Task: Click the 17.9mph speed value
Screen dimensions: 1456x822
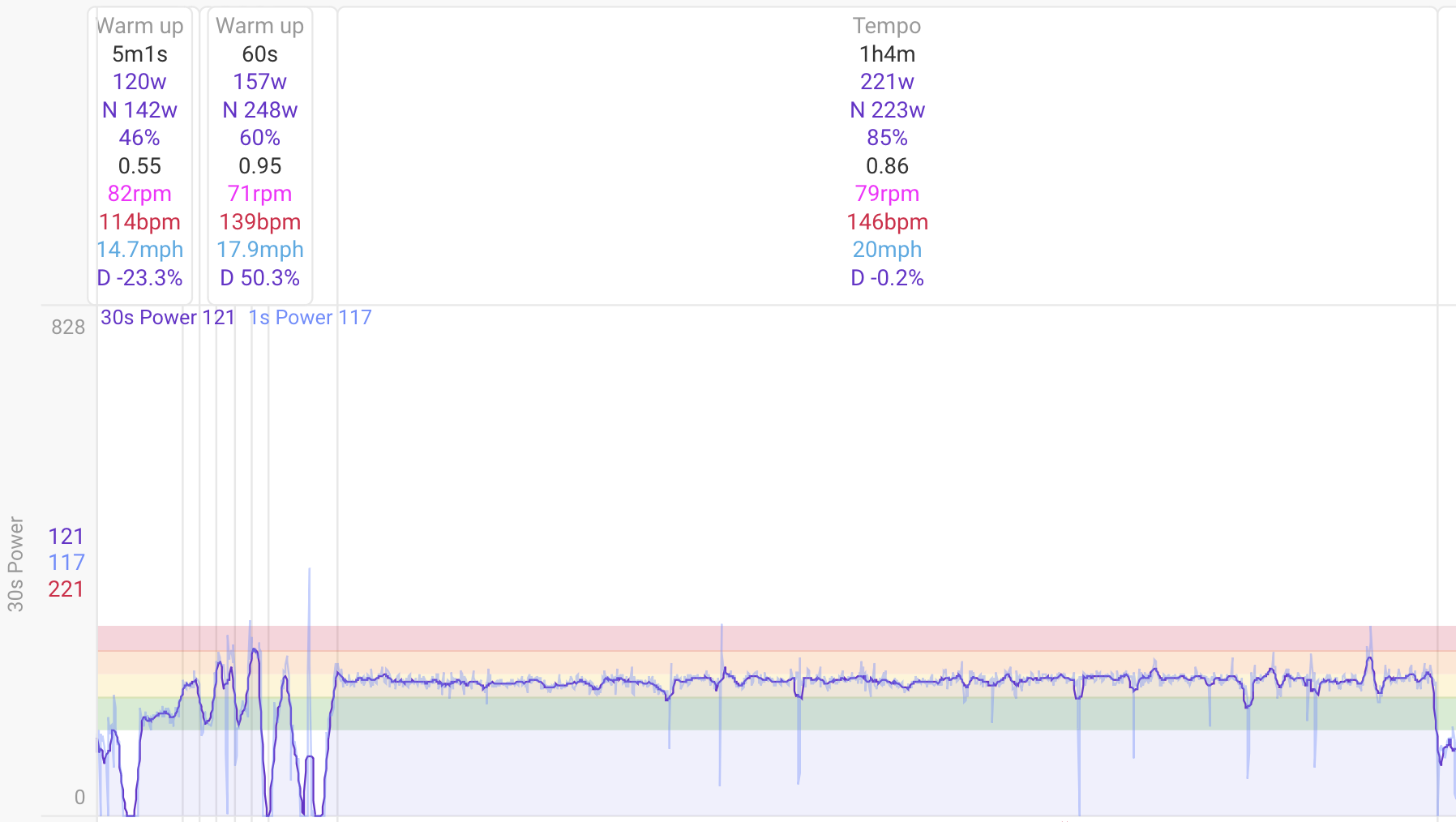Action: coord(259,250)
